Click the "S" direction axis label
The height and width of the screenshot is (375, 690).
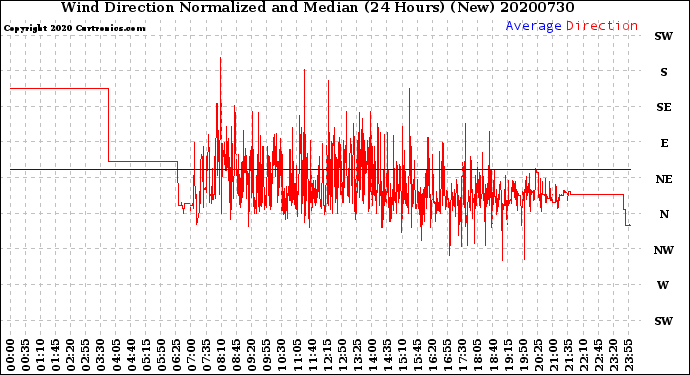pos(664,72)
